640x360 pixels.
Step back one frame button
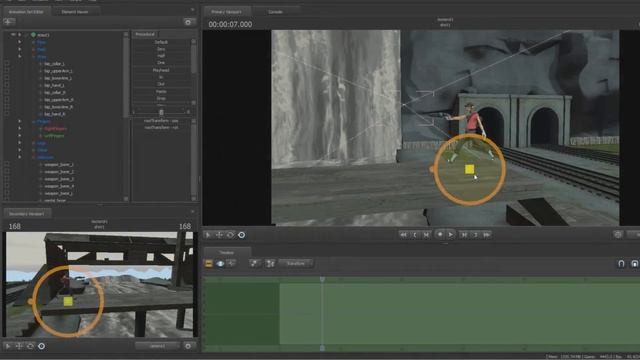click(426, 235)
